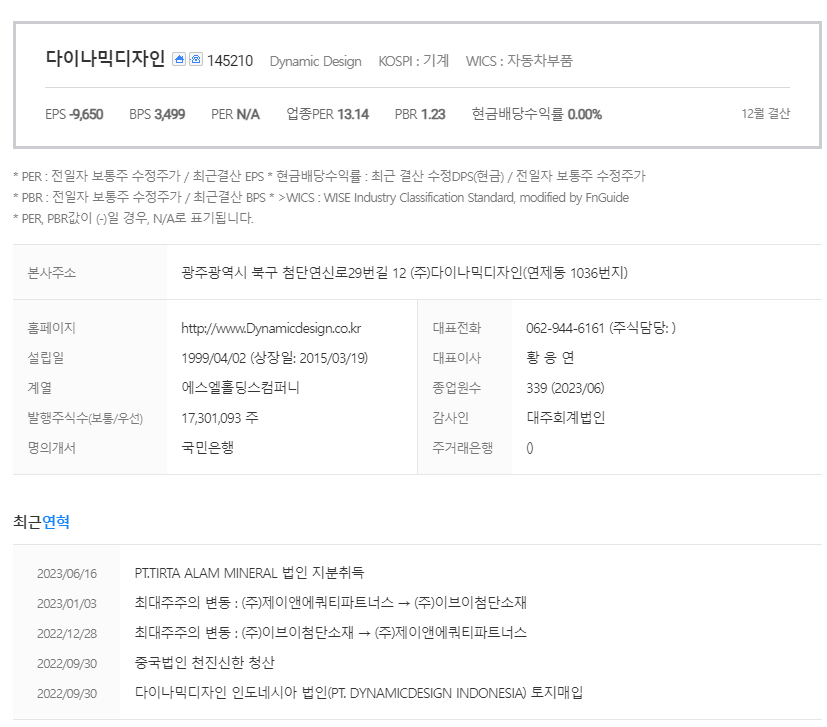Click the WICS : 자동차부품 classification
This screenshot has width=827, height=727.
pyautogui.click(x=519, y=61)
